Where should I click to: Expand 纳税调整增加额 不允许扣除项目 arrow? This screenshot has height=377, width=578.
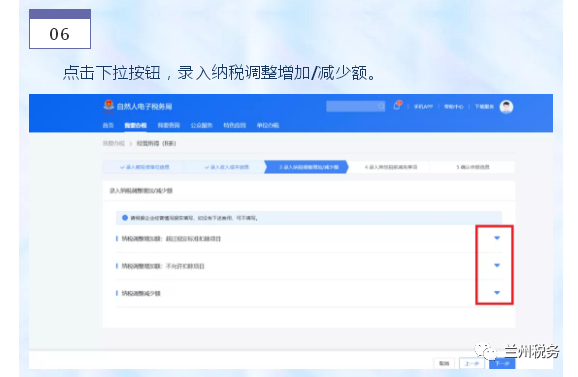pyautogui.click(x=497, y=265)
